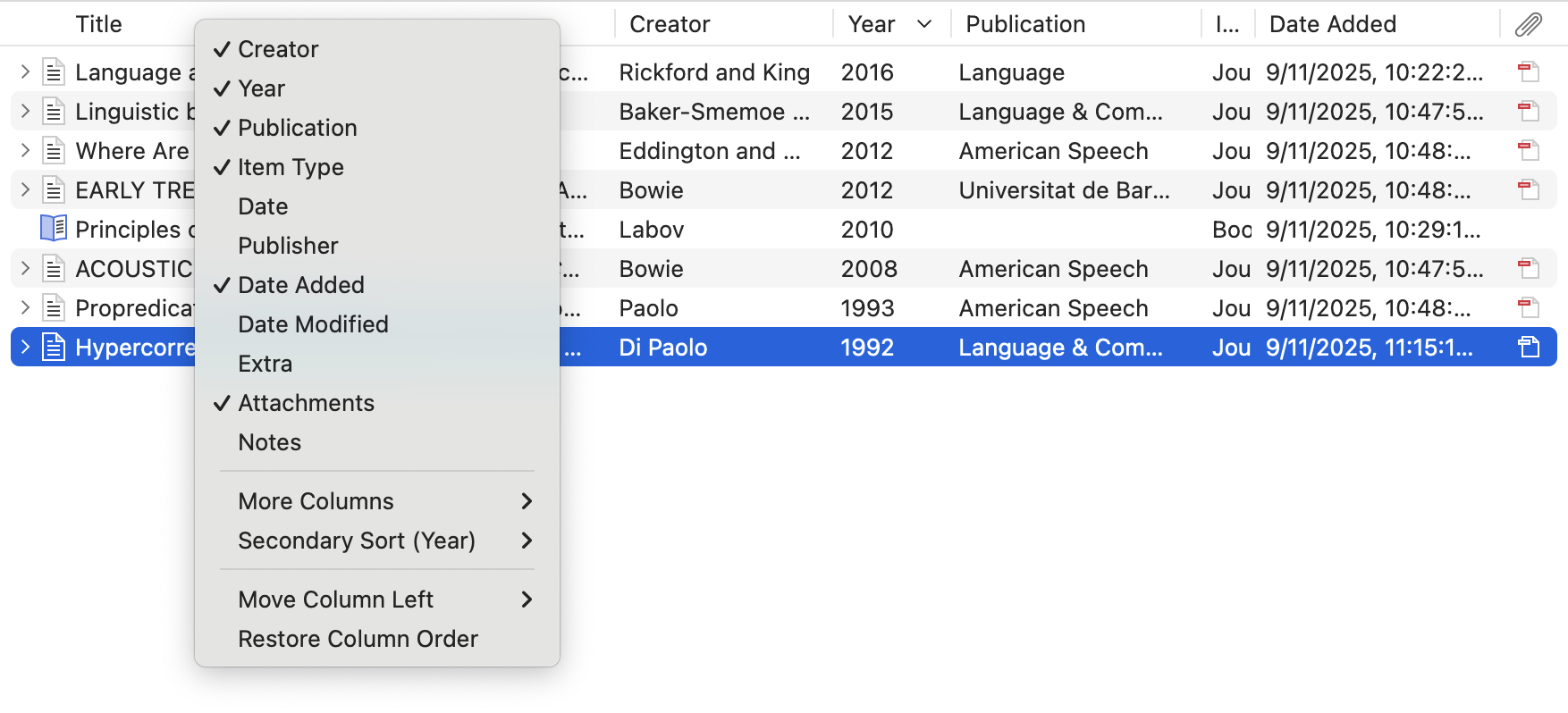Click the Publication column header
Viewport: 1568px width, 713px height.
point(1025,25)
